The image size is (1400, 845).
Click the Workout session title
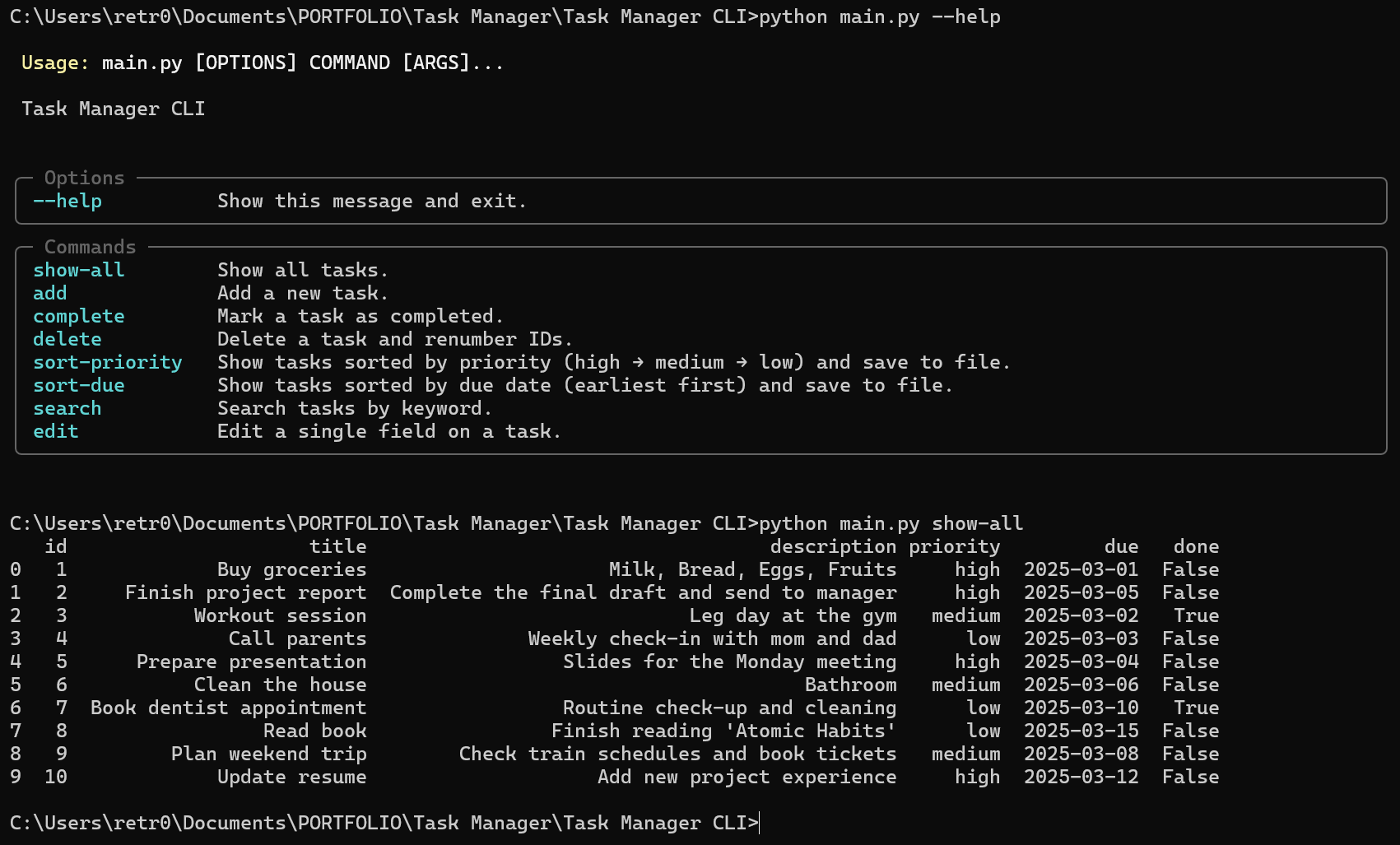point(279,615)
